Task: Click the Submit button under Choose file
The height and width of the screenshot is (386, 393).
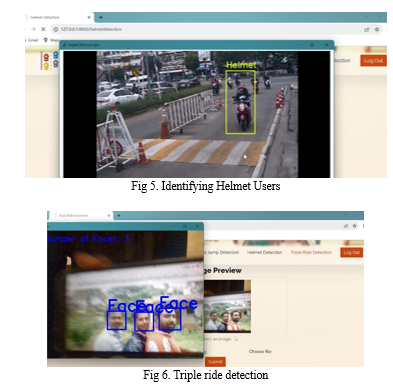Action: pos(215,362)
